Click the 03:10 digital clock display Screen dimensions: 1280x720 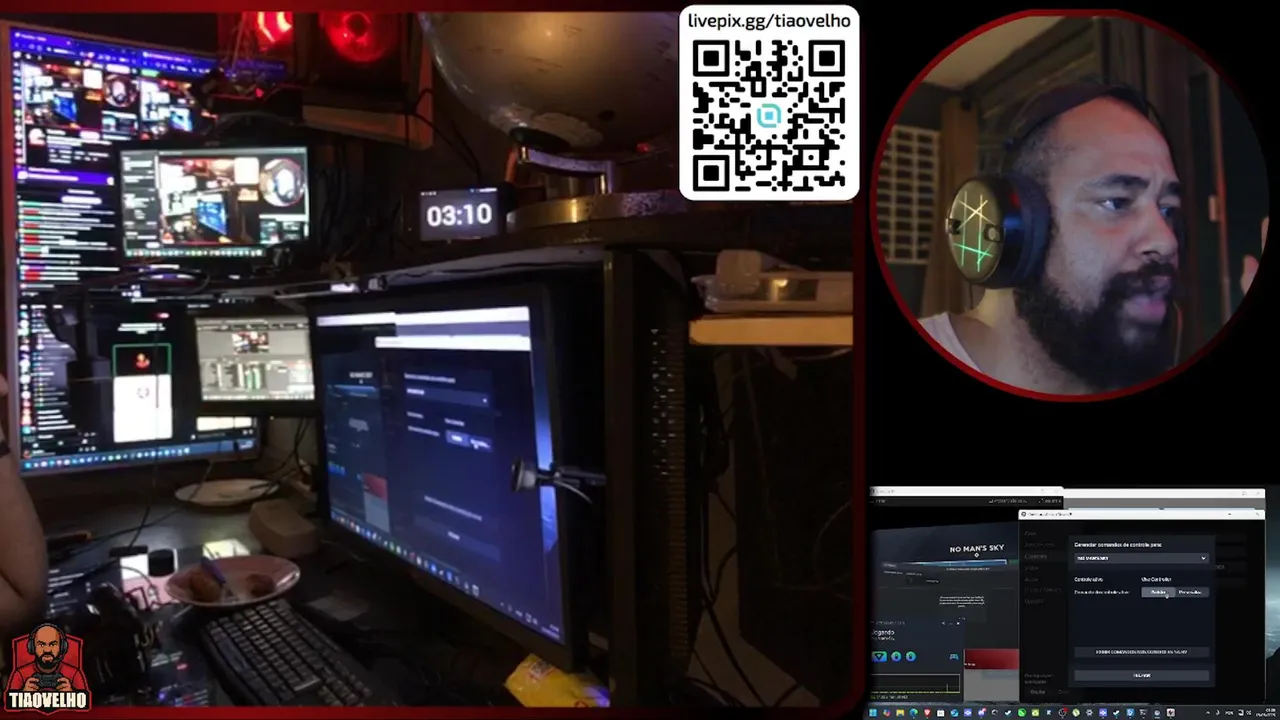pyautogui.click(x=459, y=215)
